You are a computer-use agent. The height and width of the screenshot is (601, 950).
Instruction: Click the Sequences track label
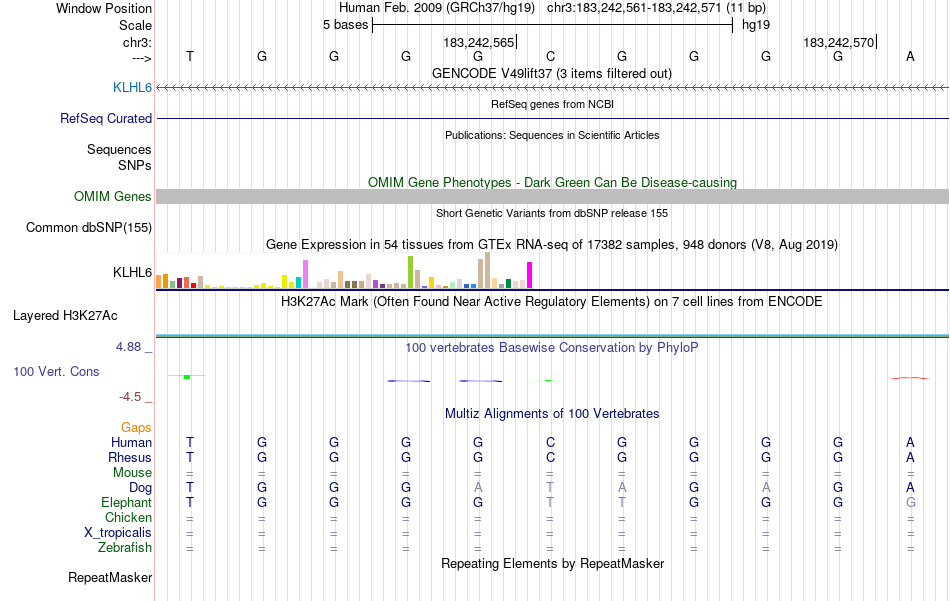119,149
